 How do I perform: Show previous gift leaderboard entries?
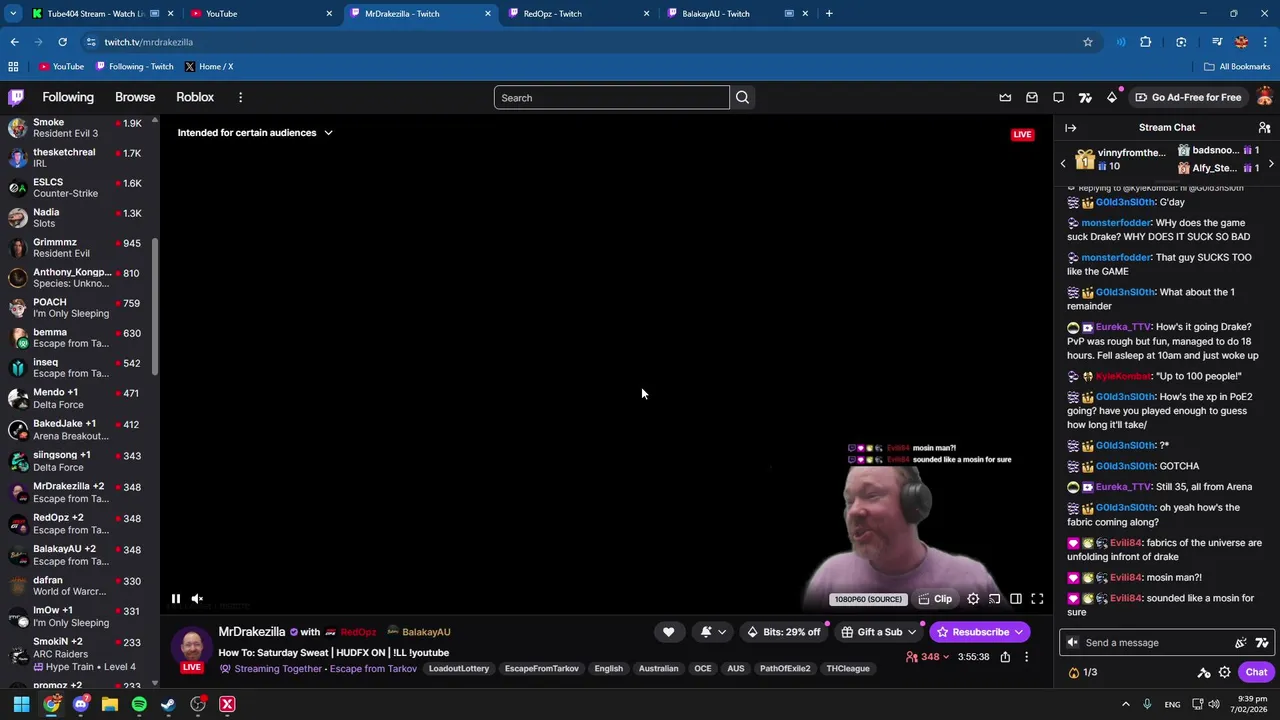click(1063, 164)
